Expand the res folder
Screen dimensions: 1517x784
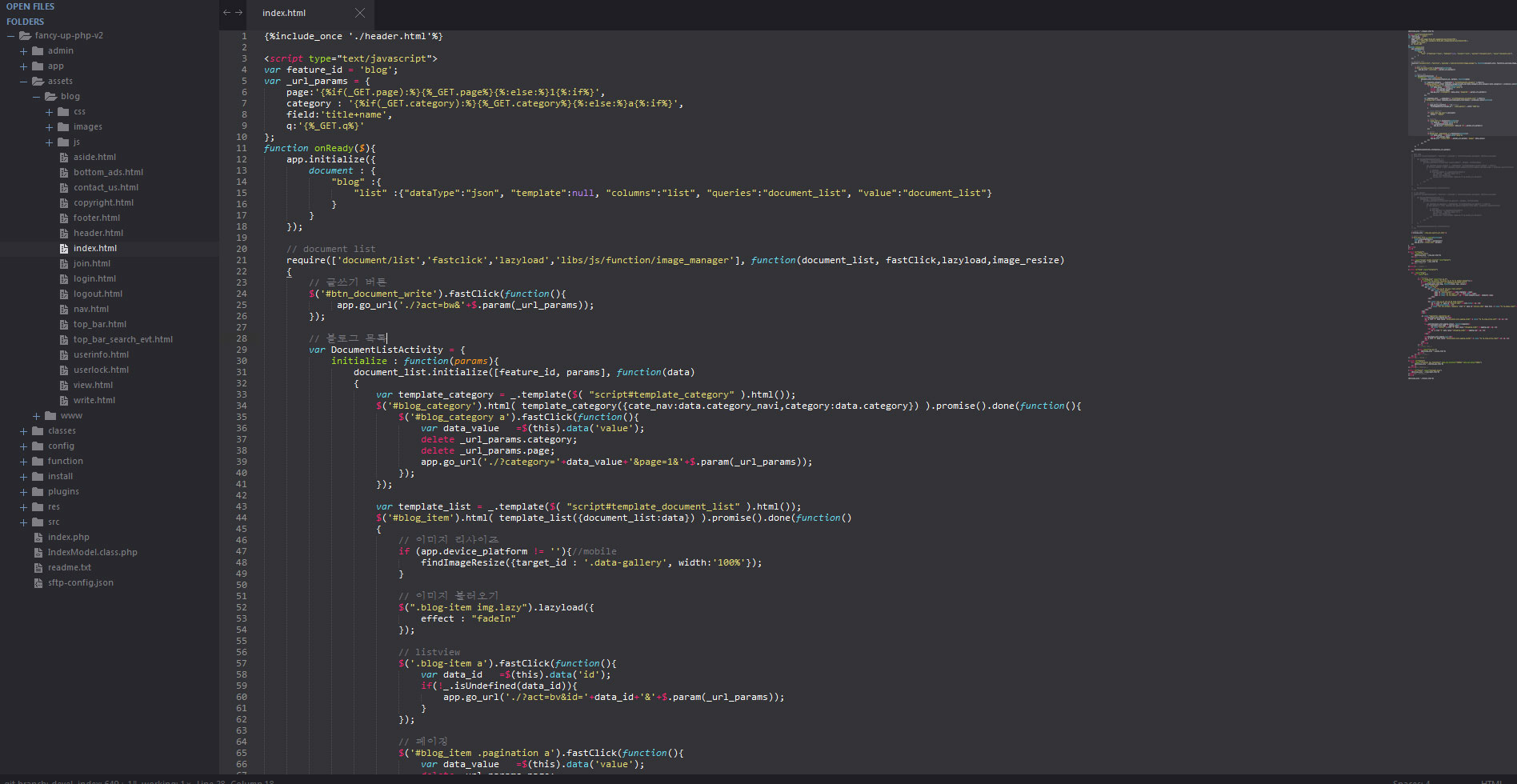[24, 507]
